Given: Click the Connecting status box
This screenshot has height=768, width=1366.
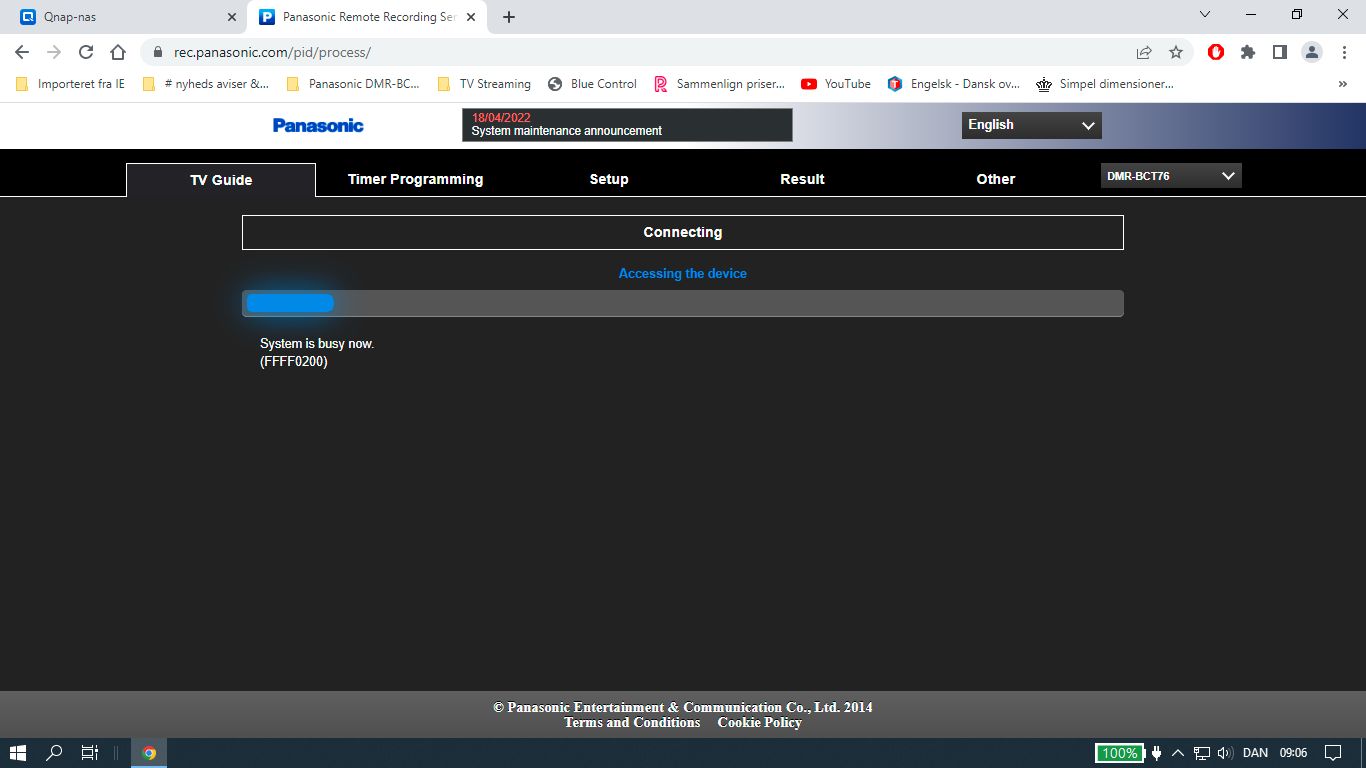Looking at the screenshot, I should [x=683, y=232].
